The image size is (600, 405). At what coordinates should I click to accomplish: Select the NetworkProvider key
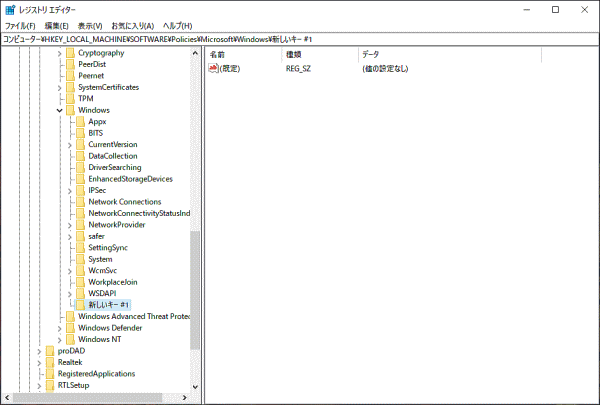tap(117, 225)
